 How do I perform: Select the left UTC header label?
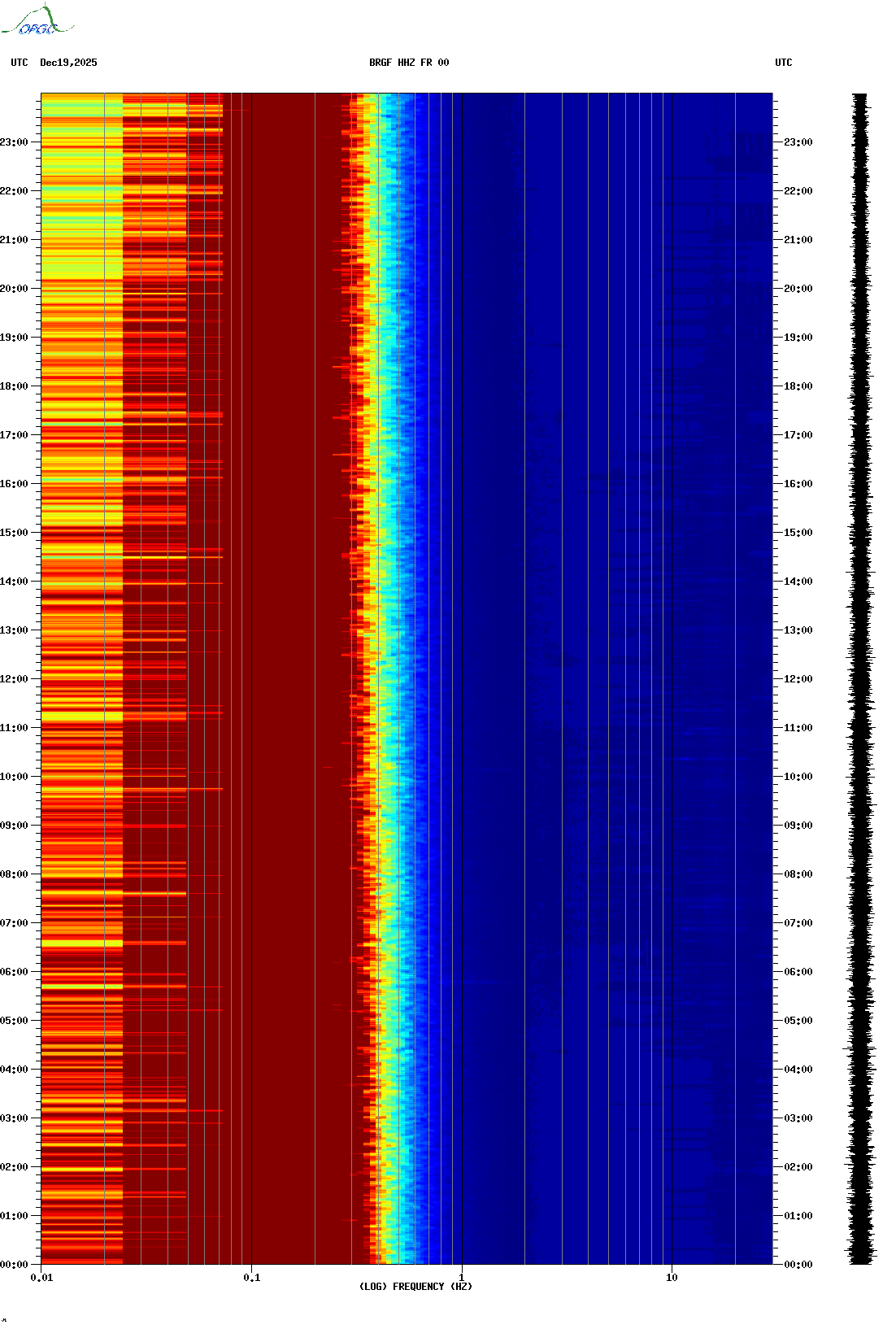(x=20, y=63)
